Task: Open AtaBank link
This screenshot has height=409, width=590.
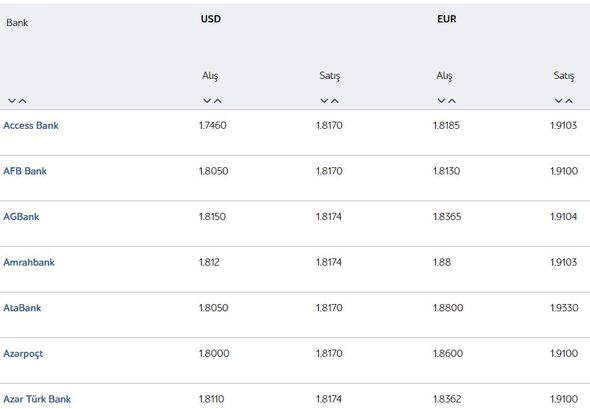Action: point(22,308)
